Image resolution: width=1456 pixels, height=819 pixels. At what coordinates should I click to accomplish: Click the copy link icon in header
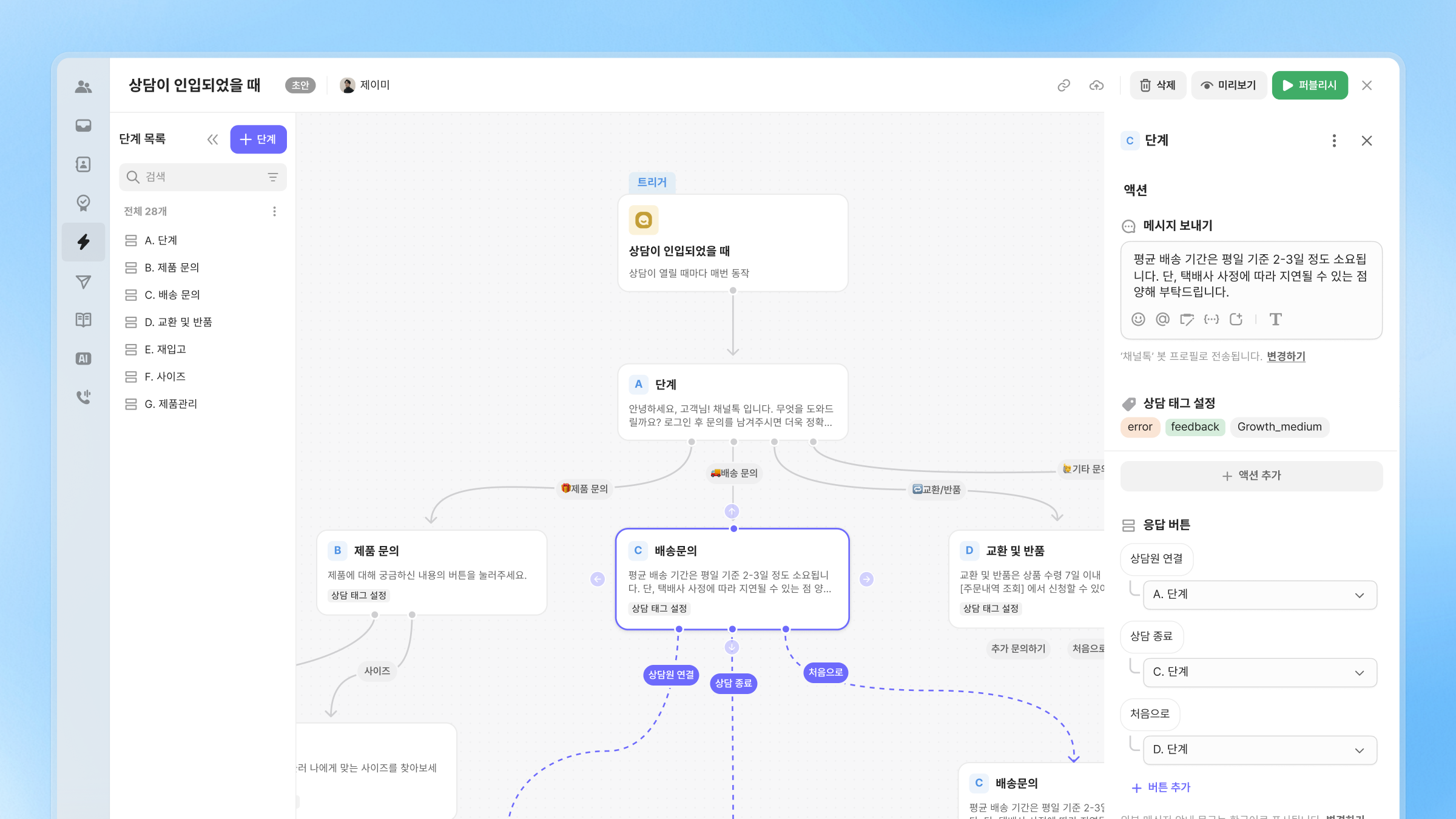click(x=1063, y=86)
